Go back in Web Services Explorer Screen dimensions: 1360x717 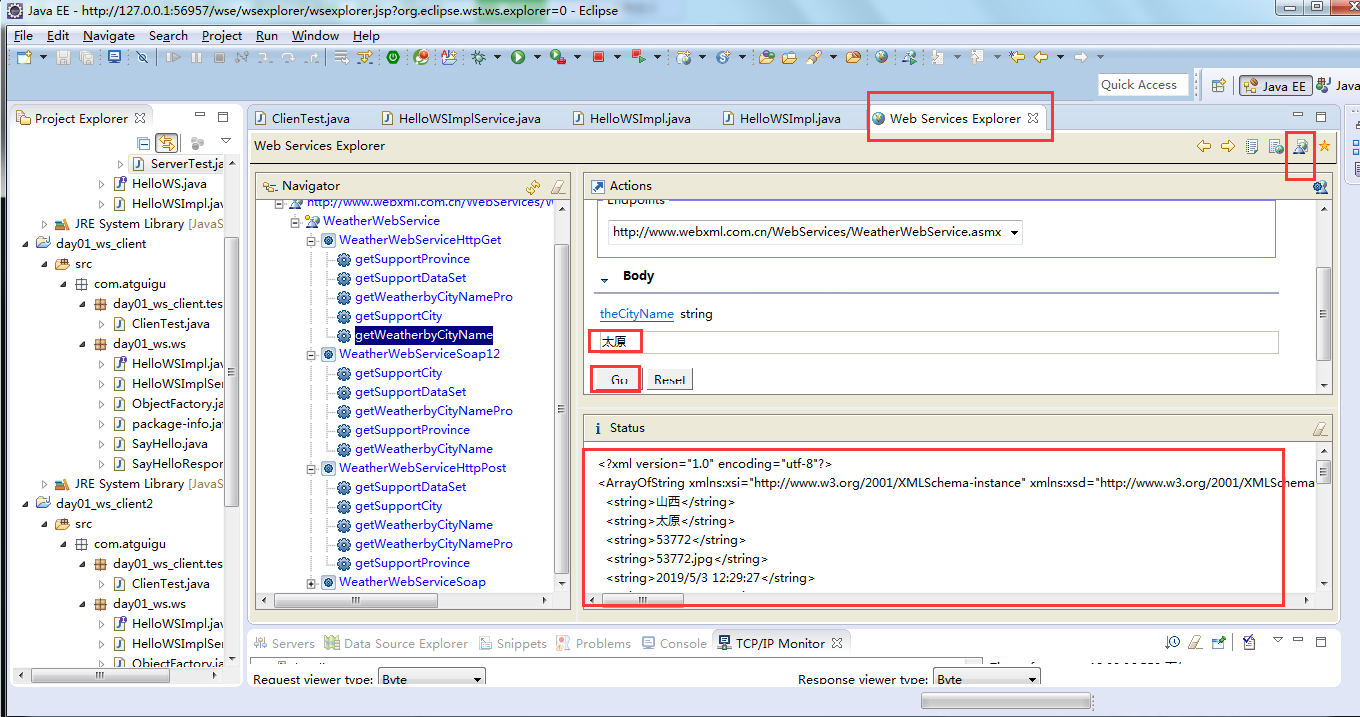[1204, 146]
